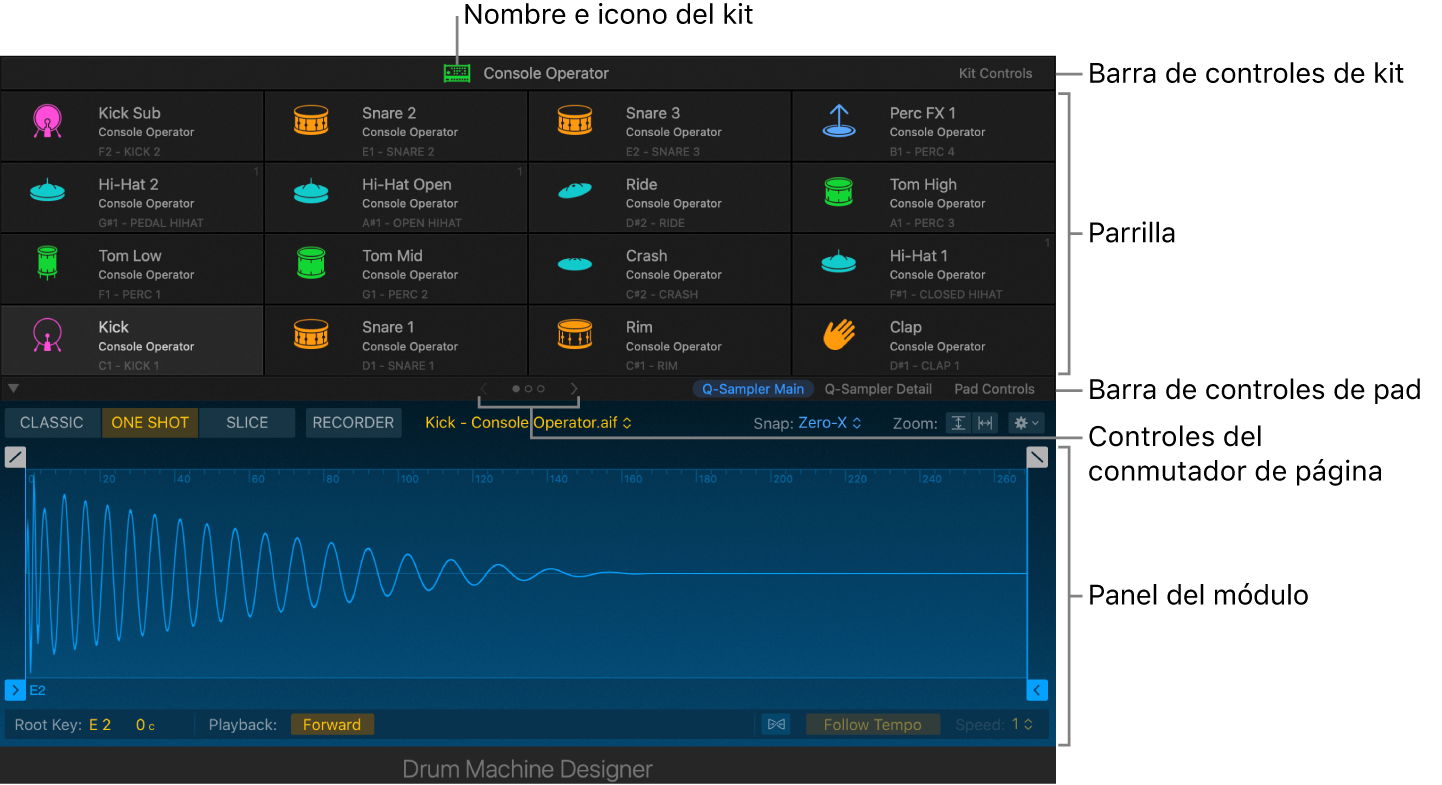
Task: Select the Perc FX 1 pad icon
Action: click(x=838, y=121)
